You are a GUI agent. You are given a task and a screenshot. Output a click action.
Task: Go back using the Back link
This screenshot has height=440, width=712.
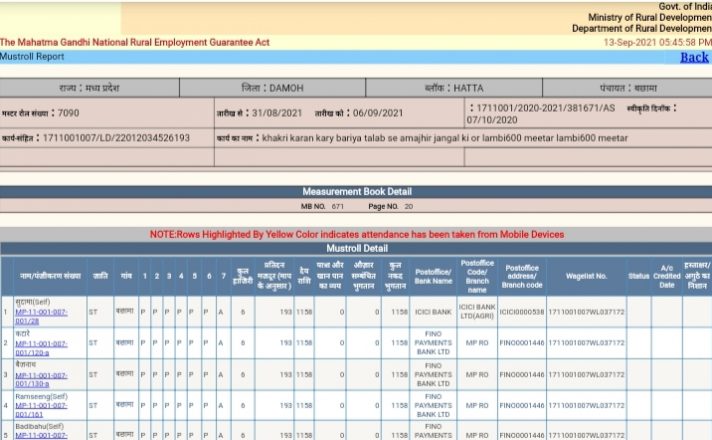[694, 57]
